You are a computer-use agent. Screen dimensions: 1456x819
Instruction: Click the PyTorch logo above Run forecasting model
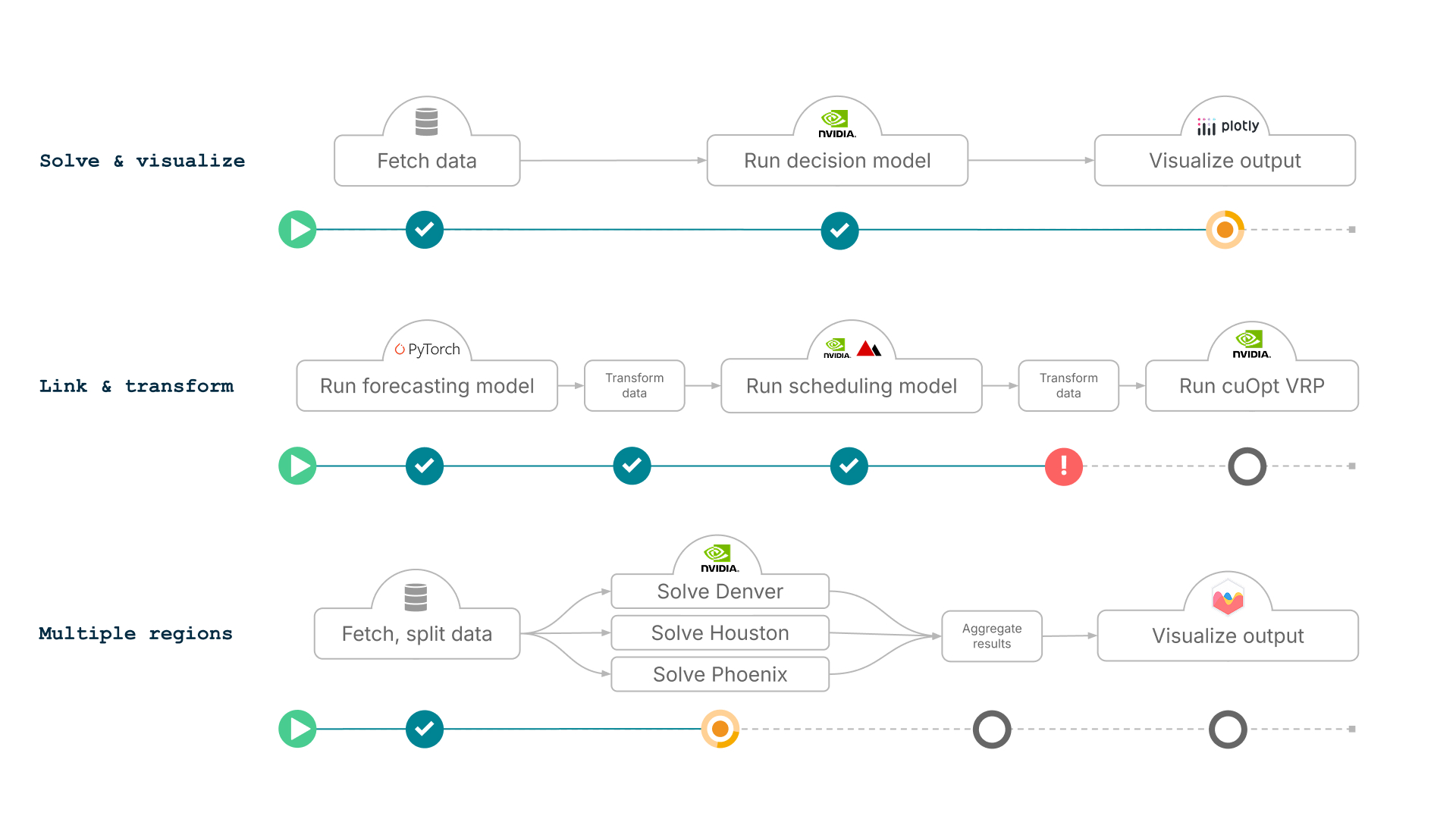point(427,349)
